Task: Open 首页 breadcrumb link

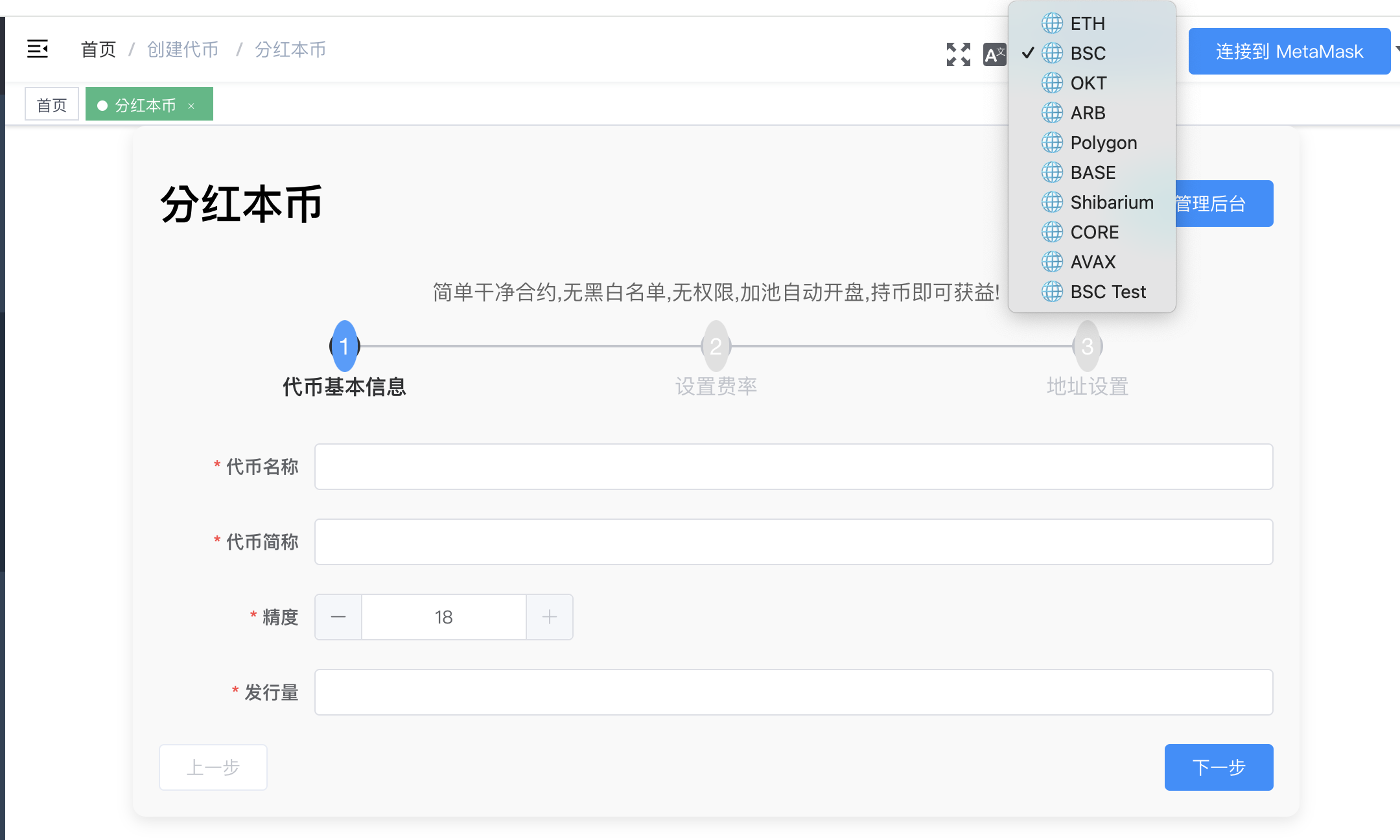Action: 99,49
